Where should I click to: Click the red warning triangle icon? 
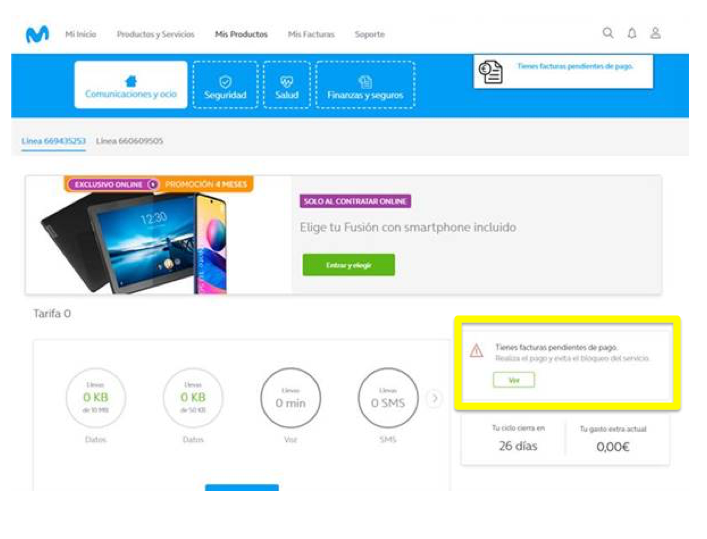click(x=477, y=351)
